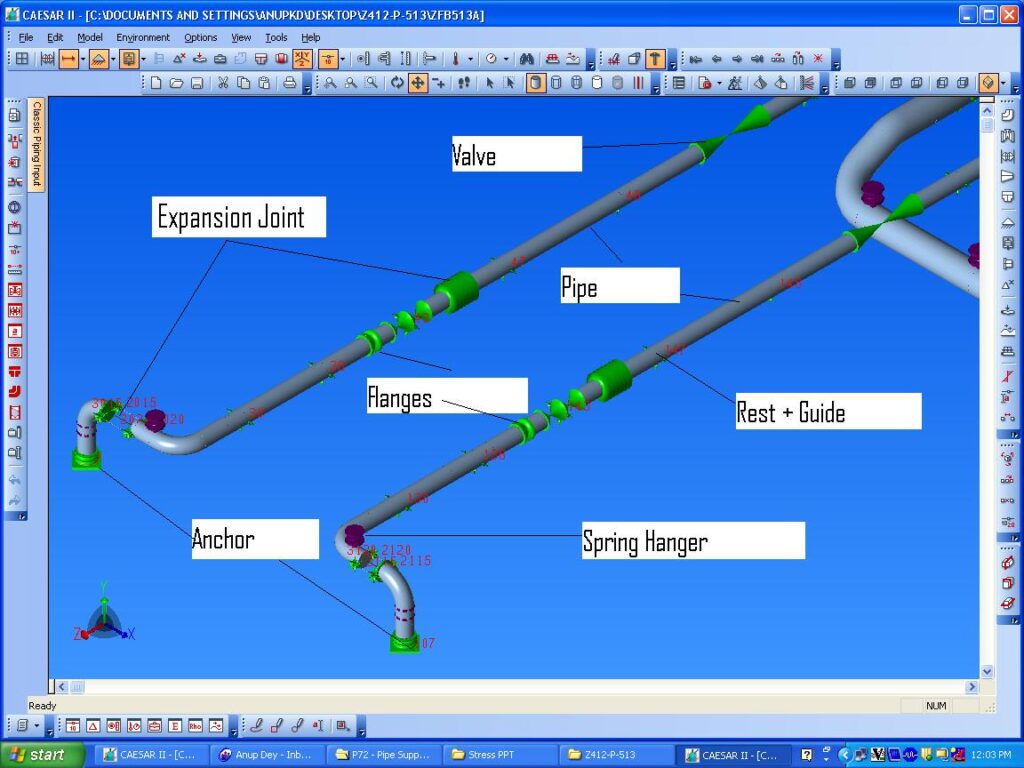Expand the bottom-left document dropdown arrow
The image size is (1024, 768).
37,726
